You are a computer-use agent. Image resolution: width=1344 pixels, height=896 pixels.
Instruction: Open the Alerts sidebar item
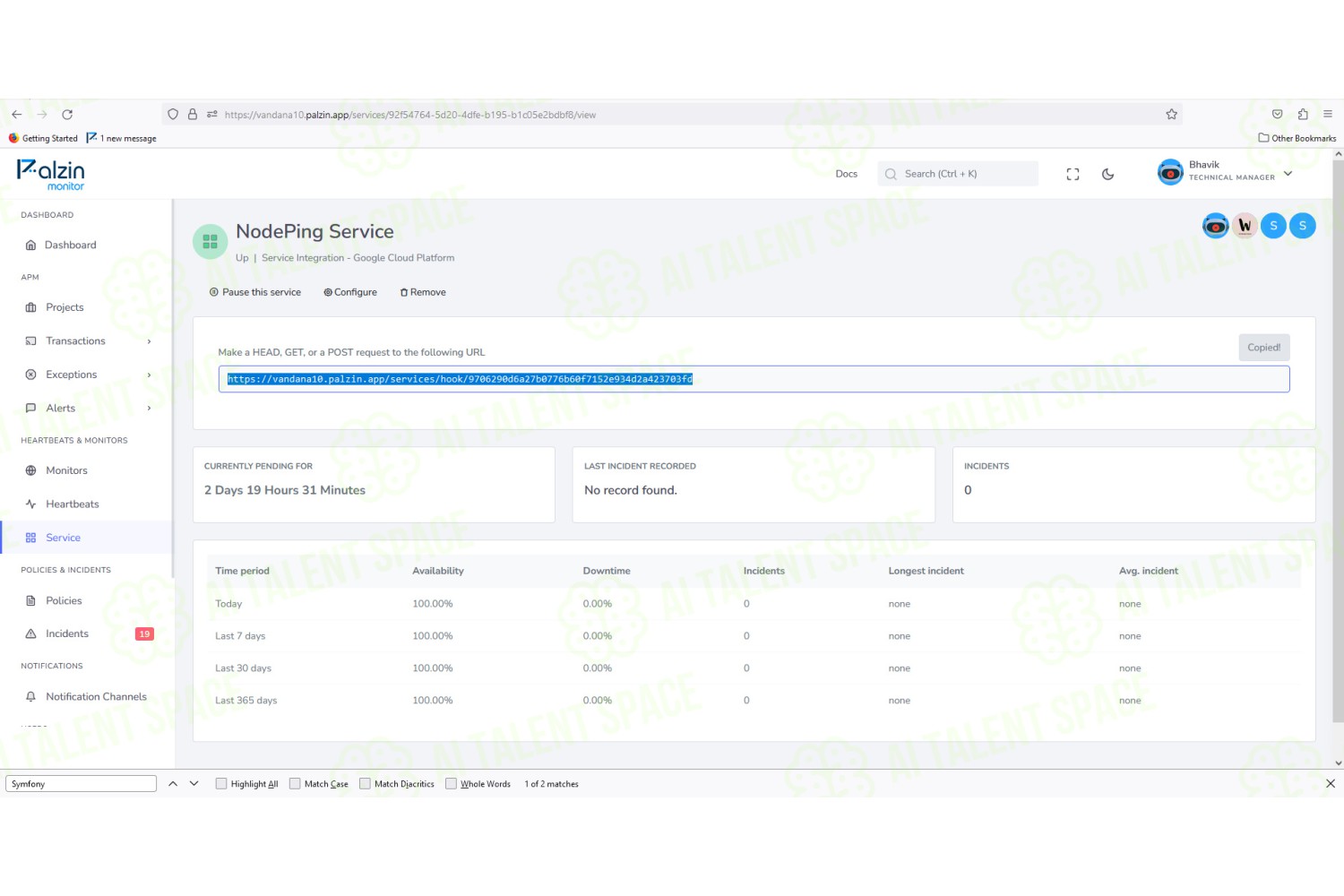[x=60, y=409]
